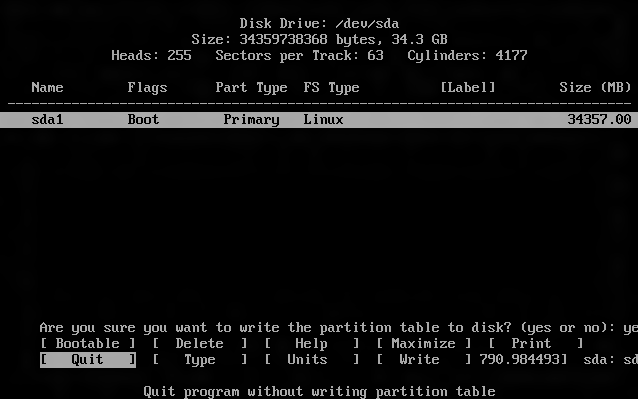Click the 34357.00 size value
This screenshot has height=399, width=638.
pos(599,120)
